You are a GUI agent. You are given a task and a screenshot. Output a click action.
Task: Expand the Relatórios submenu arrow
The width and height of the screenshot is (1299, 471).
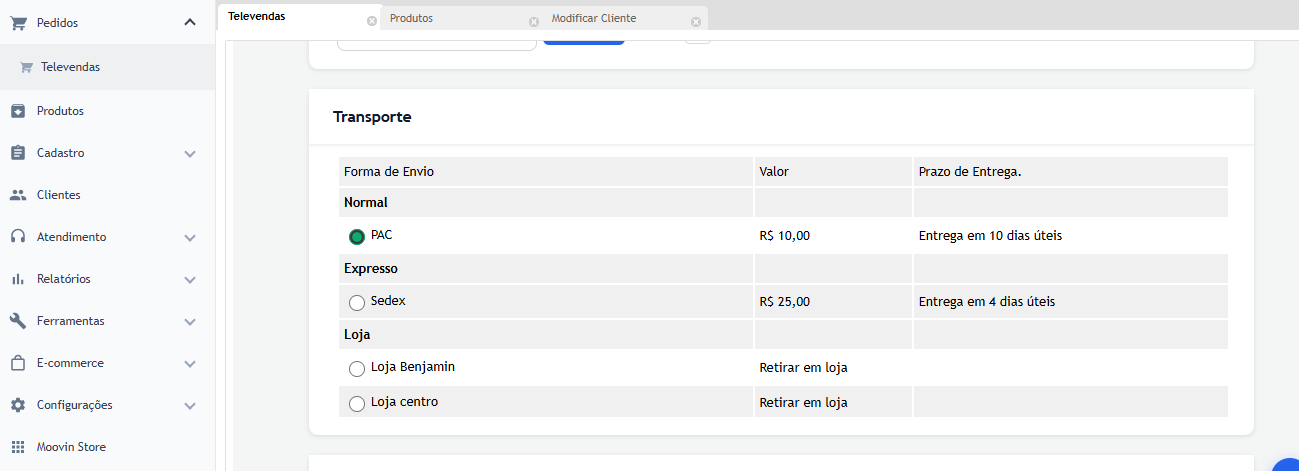pyautogui.click(x=190, y=280)
